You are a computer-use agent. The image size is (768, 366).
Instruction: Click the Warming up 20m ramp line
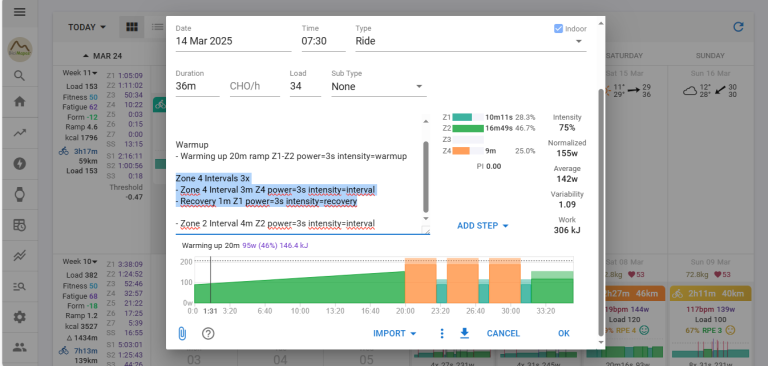291,156
